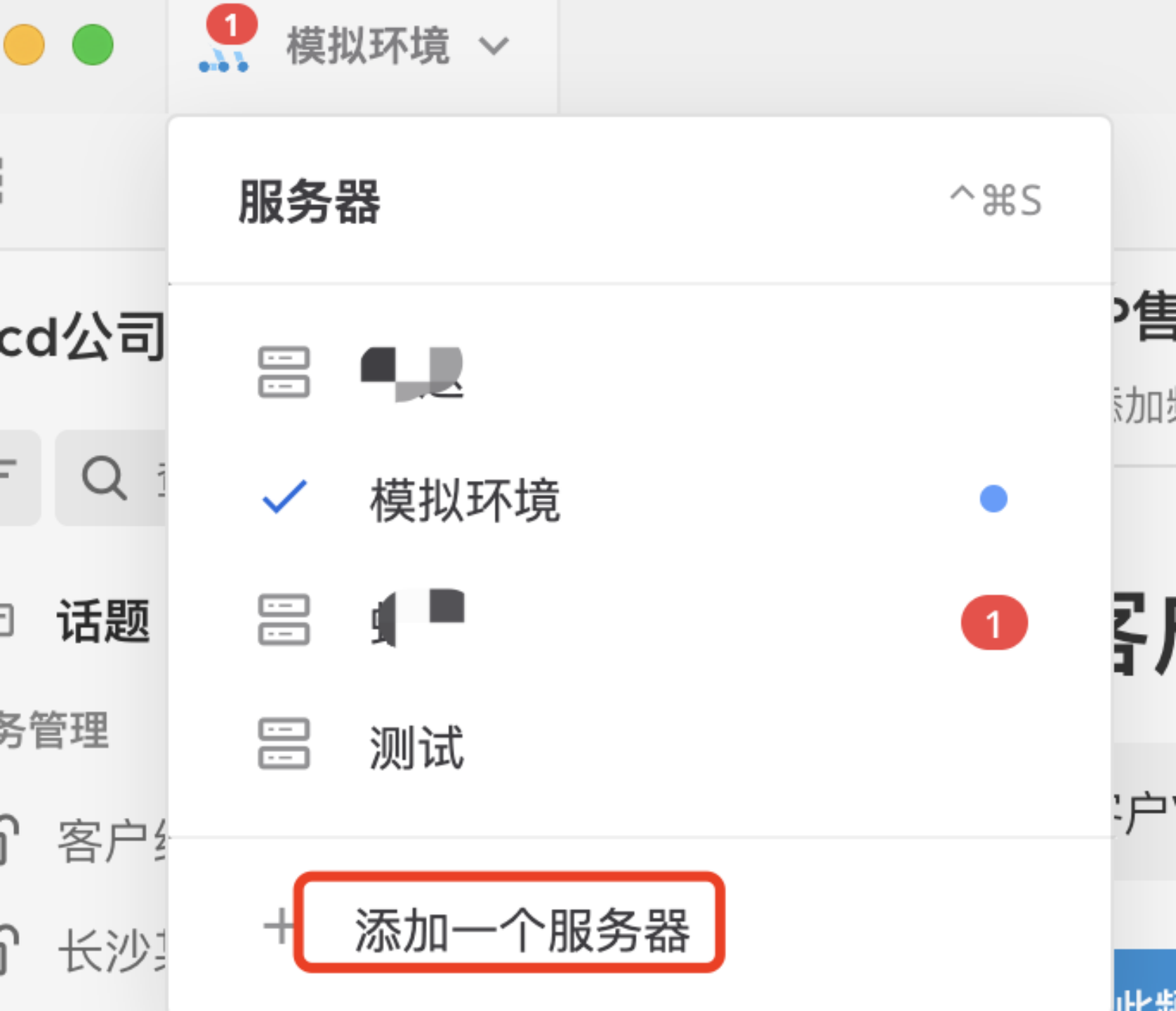Screen dimensions: 1176x1011
Task: Click 添加一个服务器 to add a server
Action: coord(522,930)
